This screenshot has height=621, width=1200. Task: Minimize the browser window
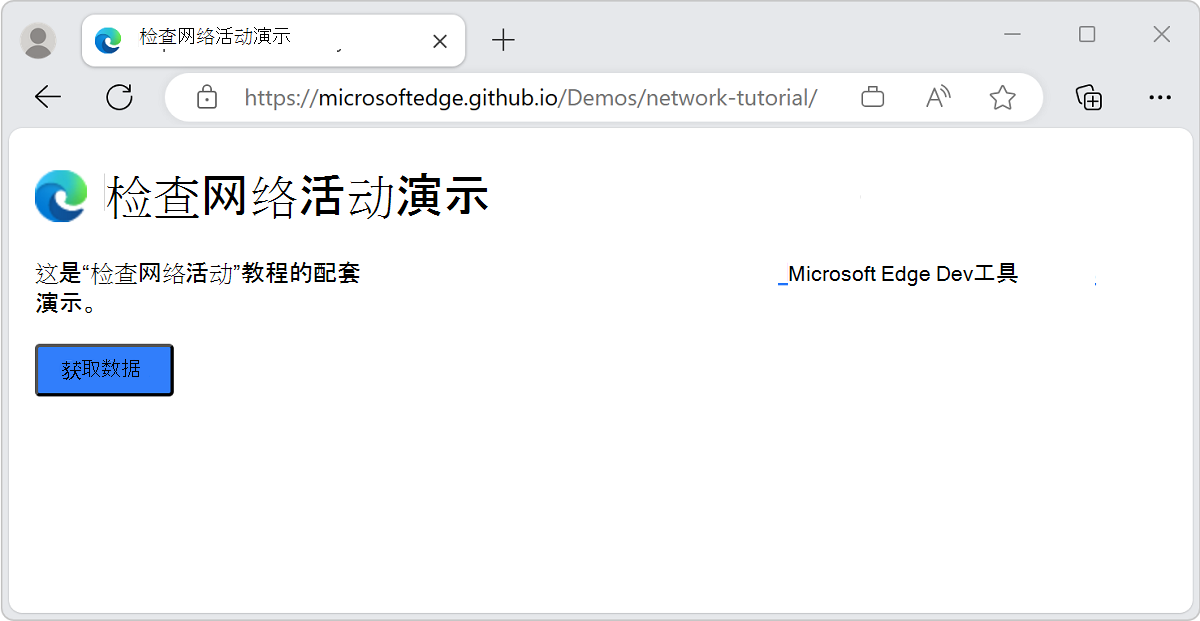(1012, 34)
